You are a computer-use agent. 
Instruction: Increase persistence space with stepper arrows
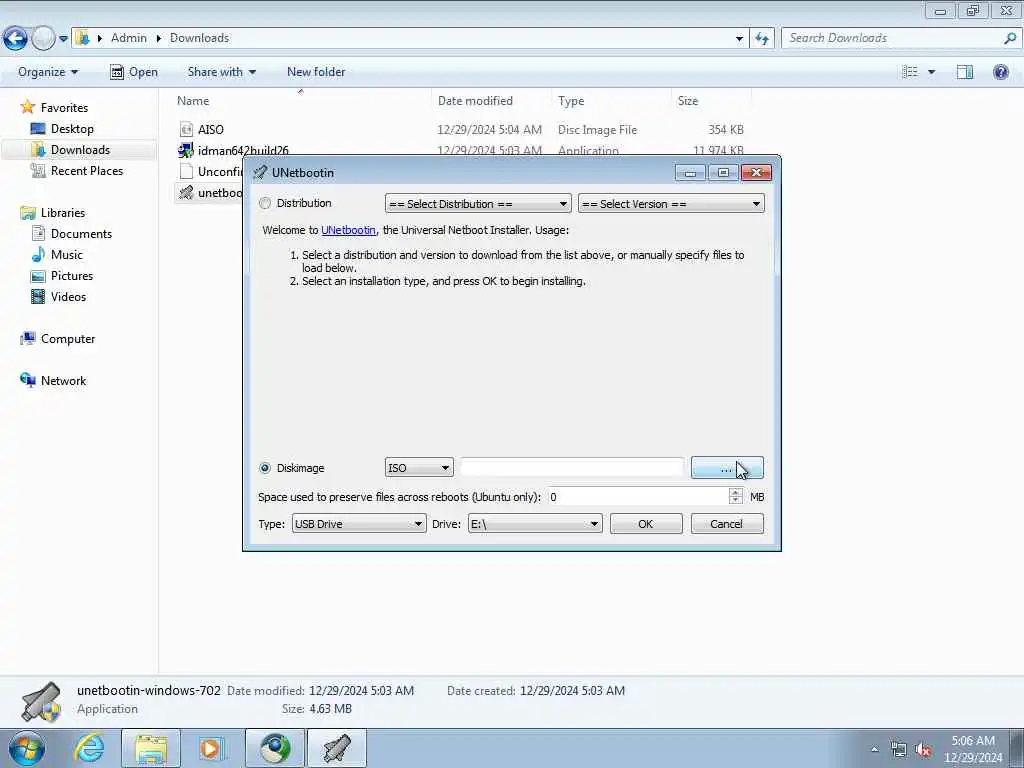(x=735, y=492)
